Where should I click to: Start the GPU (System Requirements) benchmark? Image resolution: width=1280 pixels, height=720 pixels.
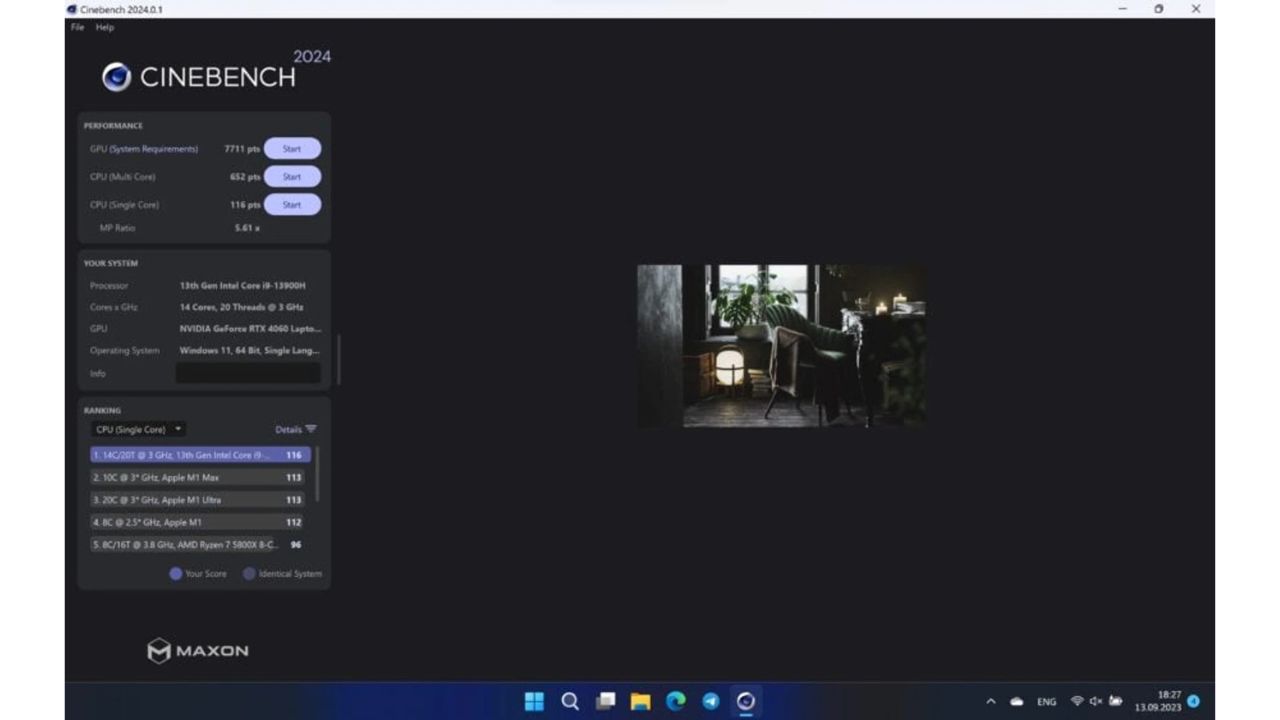pos(292,149)
